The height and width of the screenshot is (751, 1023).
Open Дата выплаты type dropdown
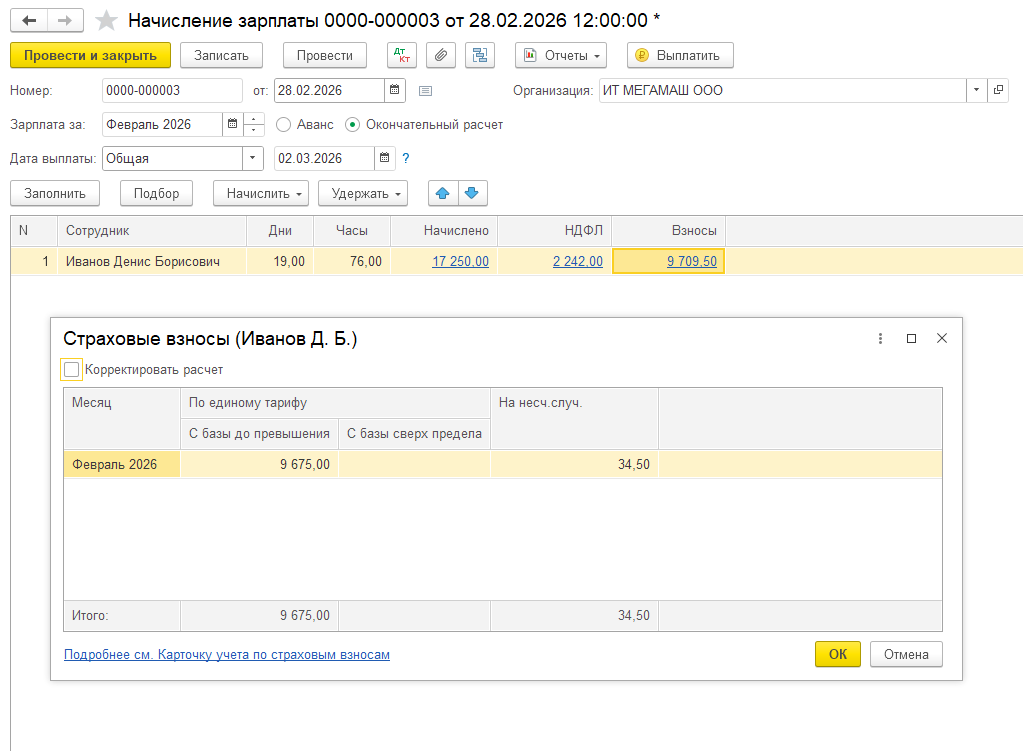pos(250,158)
